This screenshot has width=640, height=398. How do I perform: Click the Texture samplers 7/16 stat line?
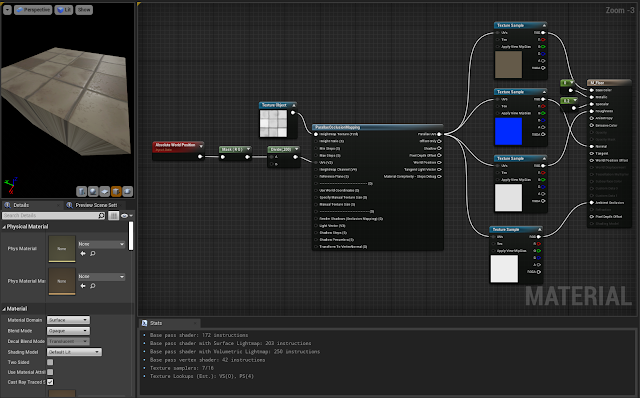182,368
